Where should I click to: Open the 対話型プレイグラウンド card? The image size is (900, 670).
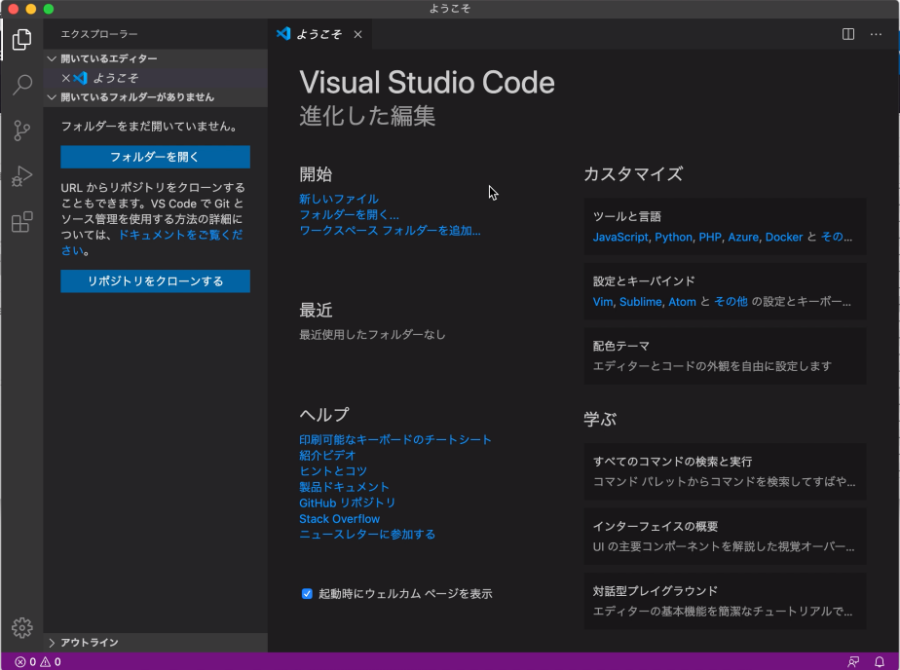[x=725, y=601]
